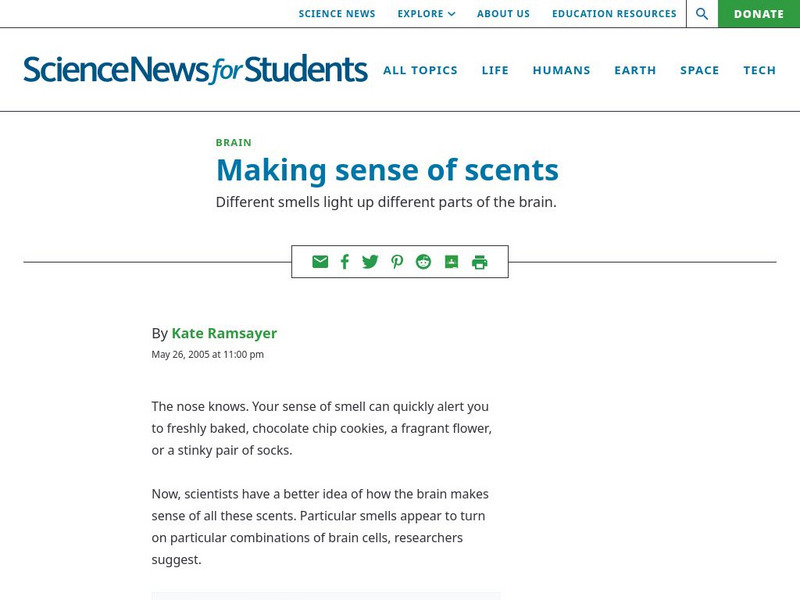
Task: Open Education Resources page
Action: [614, 14]
